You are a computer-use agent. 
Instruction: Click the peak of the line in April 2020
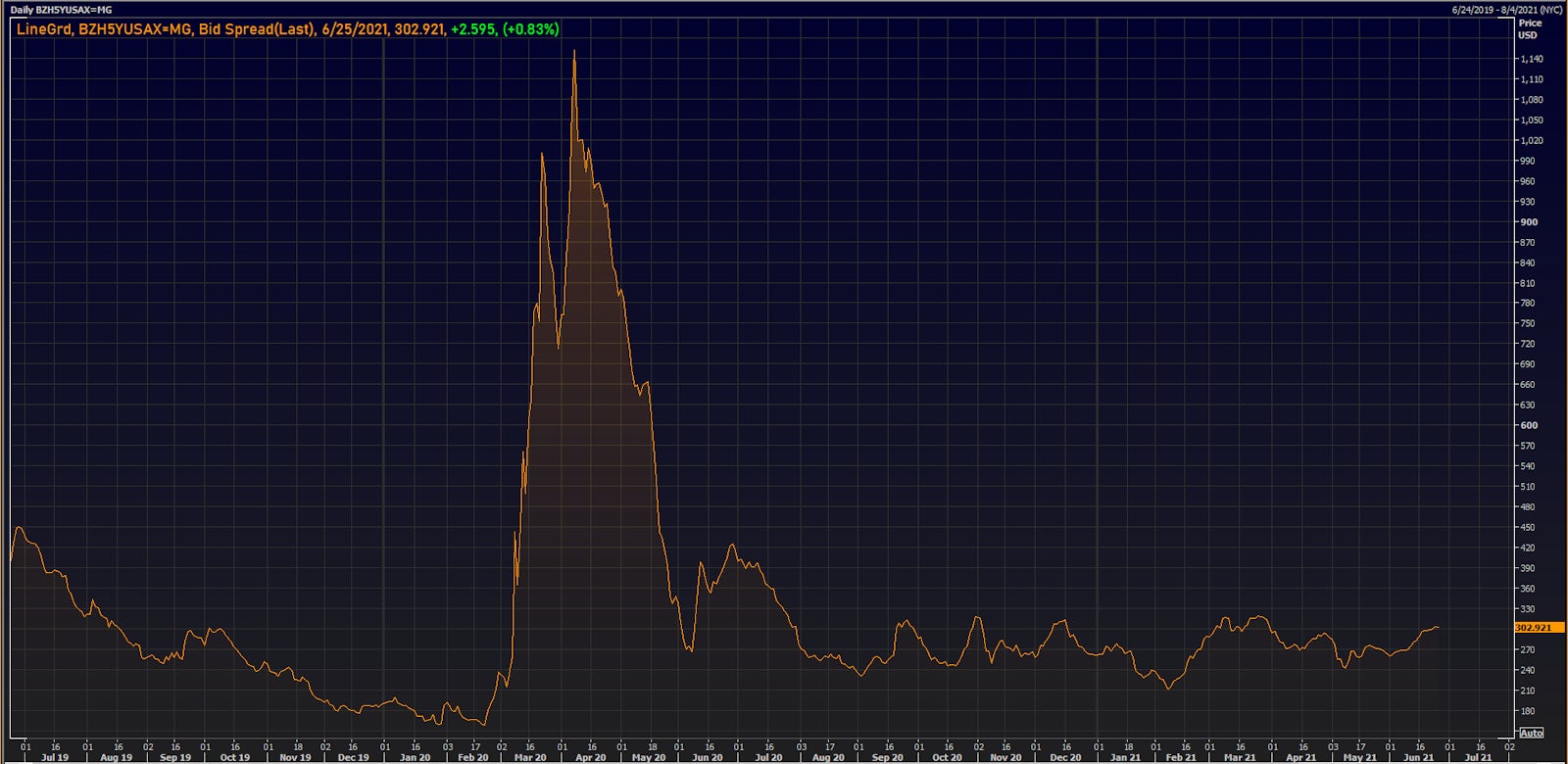[x=574, y=52]
